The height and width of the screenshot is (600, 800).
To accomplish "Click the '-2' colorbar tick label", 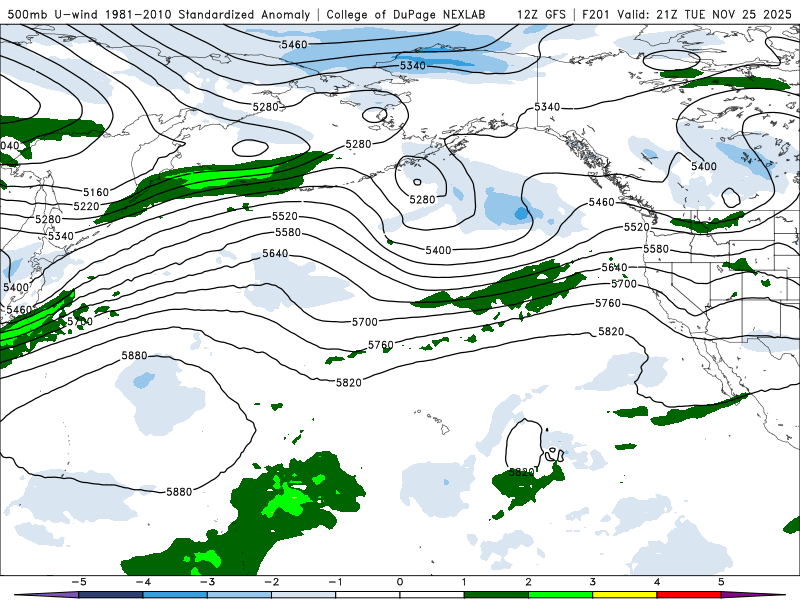I will point(271,582).
